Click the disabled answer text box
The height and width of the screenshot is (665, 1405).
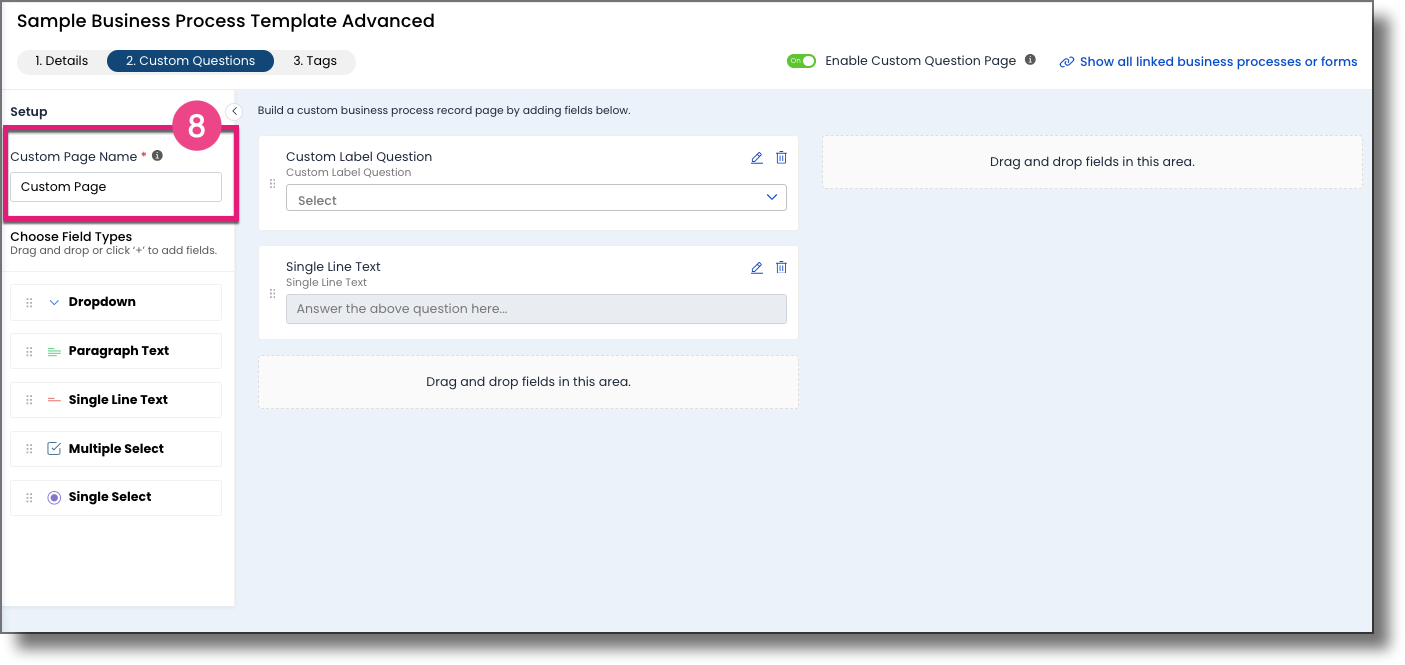click(536, 309)
